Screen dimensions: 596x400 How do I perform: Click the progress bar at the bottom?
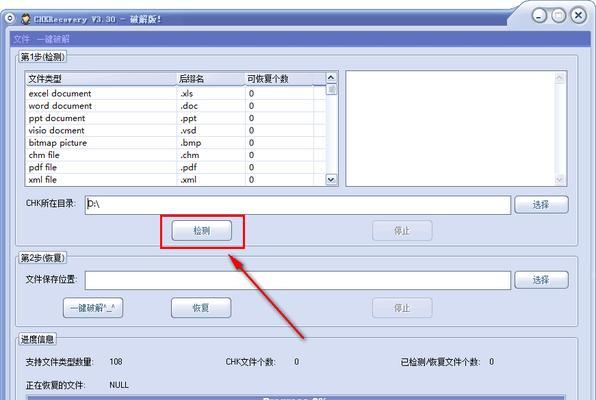(x=296, y=397)
